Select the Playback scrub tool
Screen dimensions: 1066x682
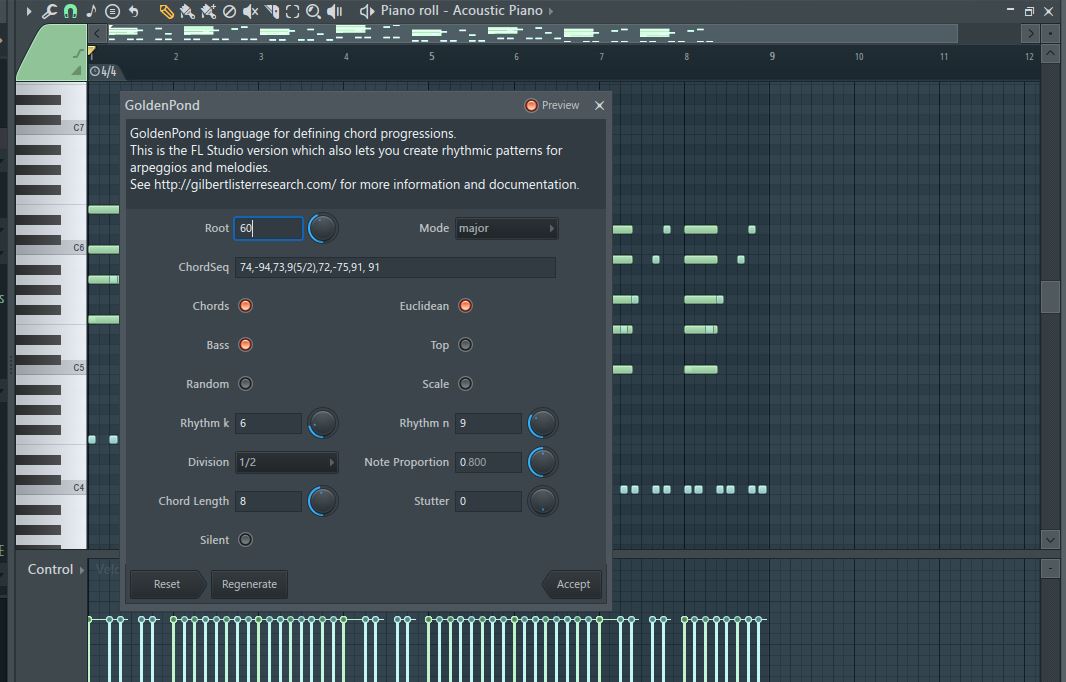point(334,11)
